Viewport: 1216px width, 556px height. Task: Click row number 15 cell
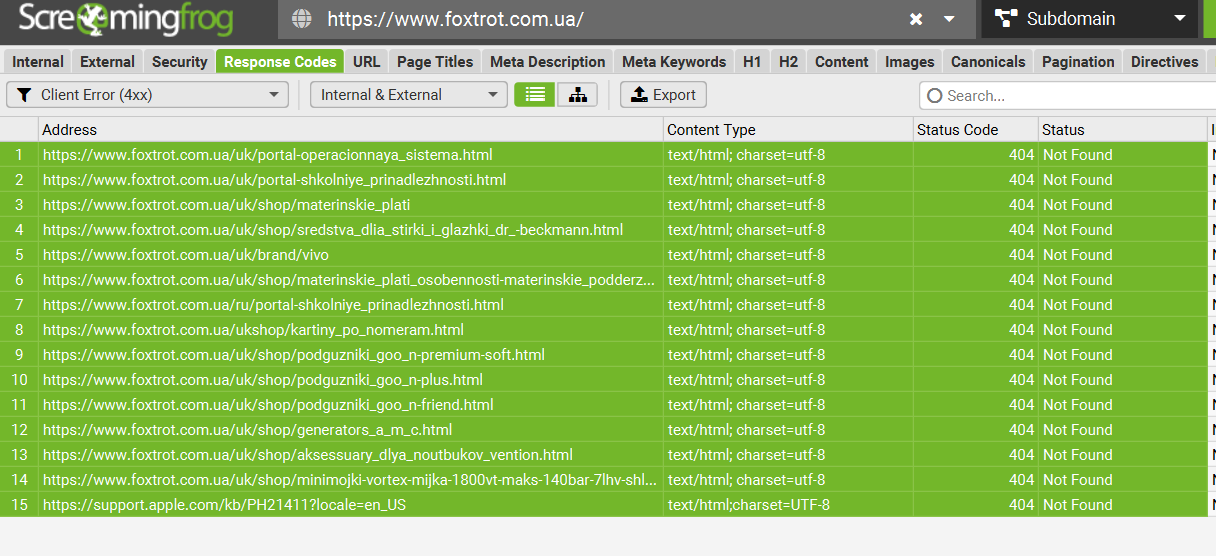[19, 504]
